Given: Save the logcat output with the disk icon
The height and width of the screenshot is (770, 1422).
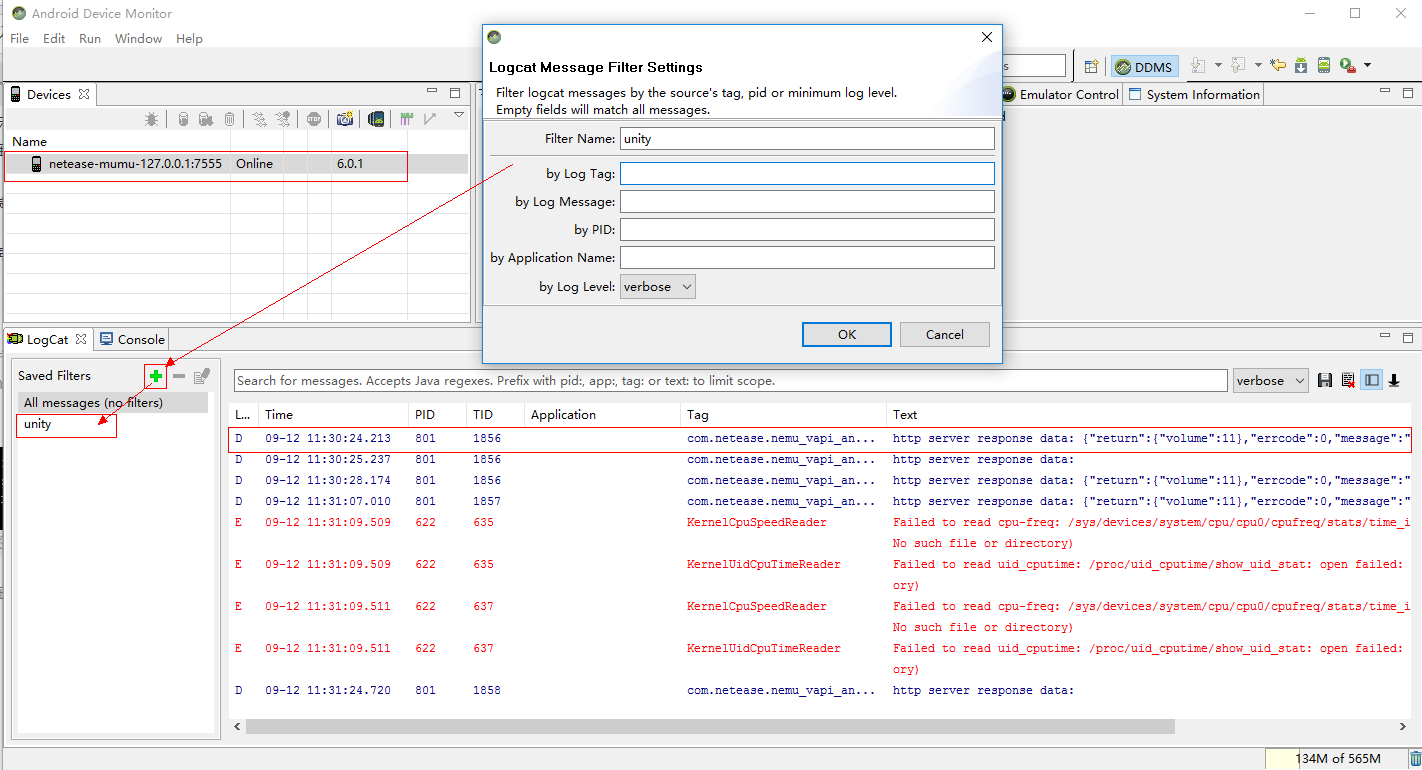Looking at the screenshot, I should 1325,380.
